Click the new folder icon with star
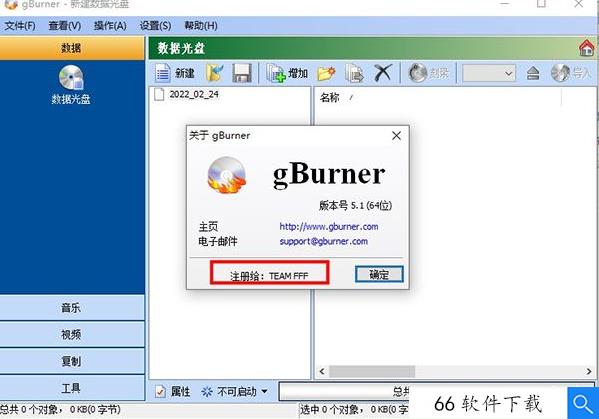The width and height of the screenshot is (599, 419). (x=326, y=73)
